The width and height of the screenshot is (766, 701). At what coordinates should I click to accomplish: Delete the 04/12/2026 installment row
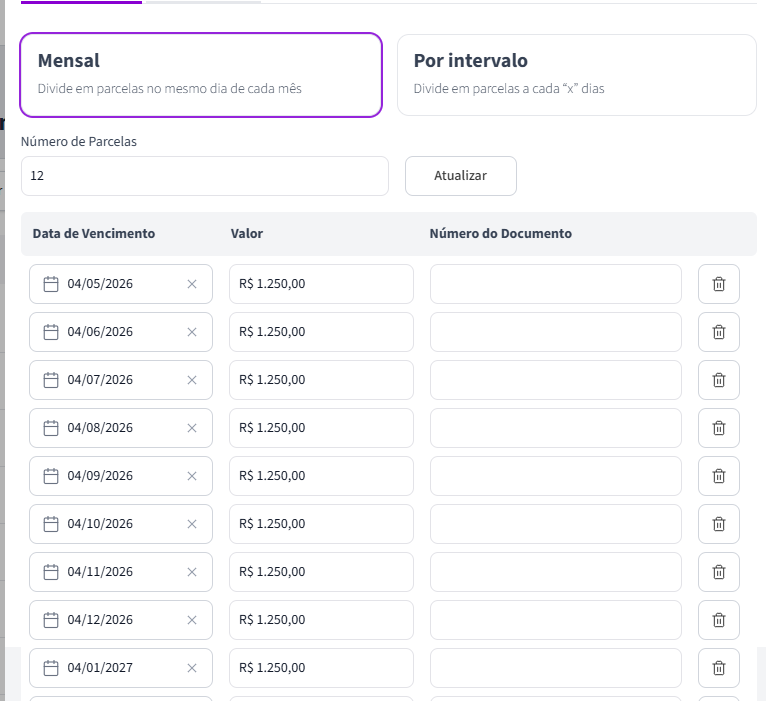(719, 620)
